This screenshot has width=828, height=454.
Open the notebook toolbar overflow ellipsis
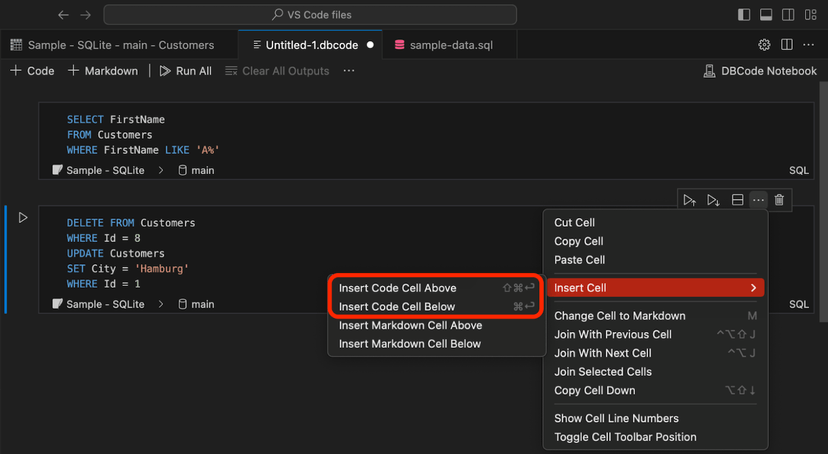click(x=349, y=71)
